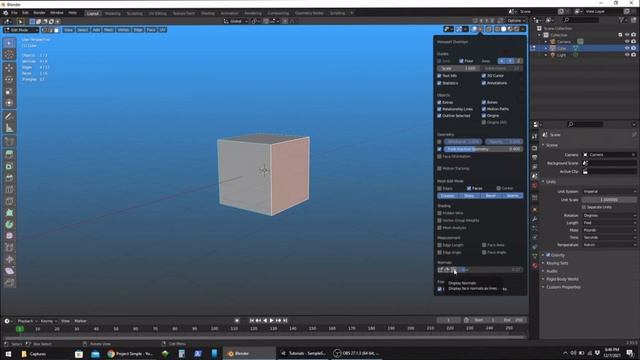
Task: Switch to the Modeling workspace tab
Action: tap(113, 13)
